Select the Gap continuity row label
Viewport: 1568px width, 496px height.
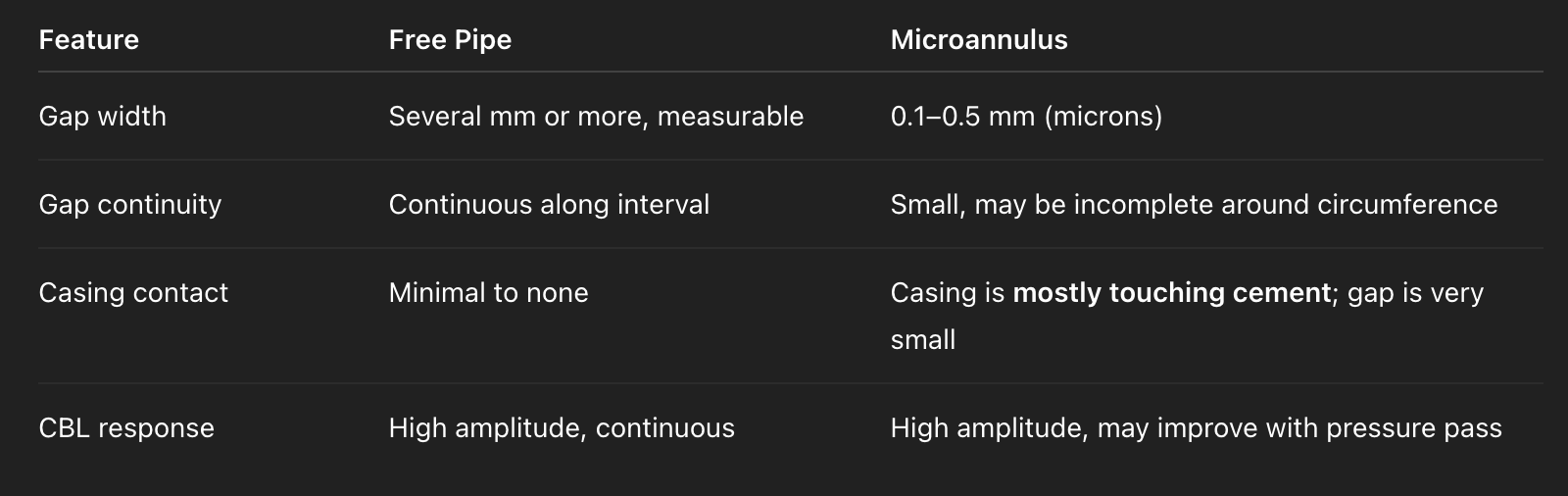[129, 205]
